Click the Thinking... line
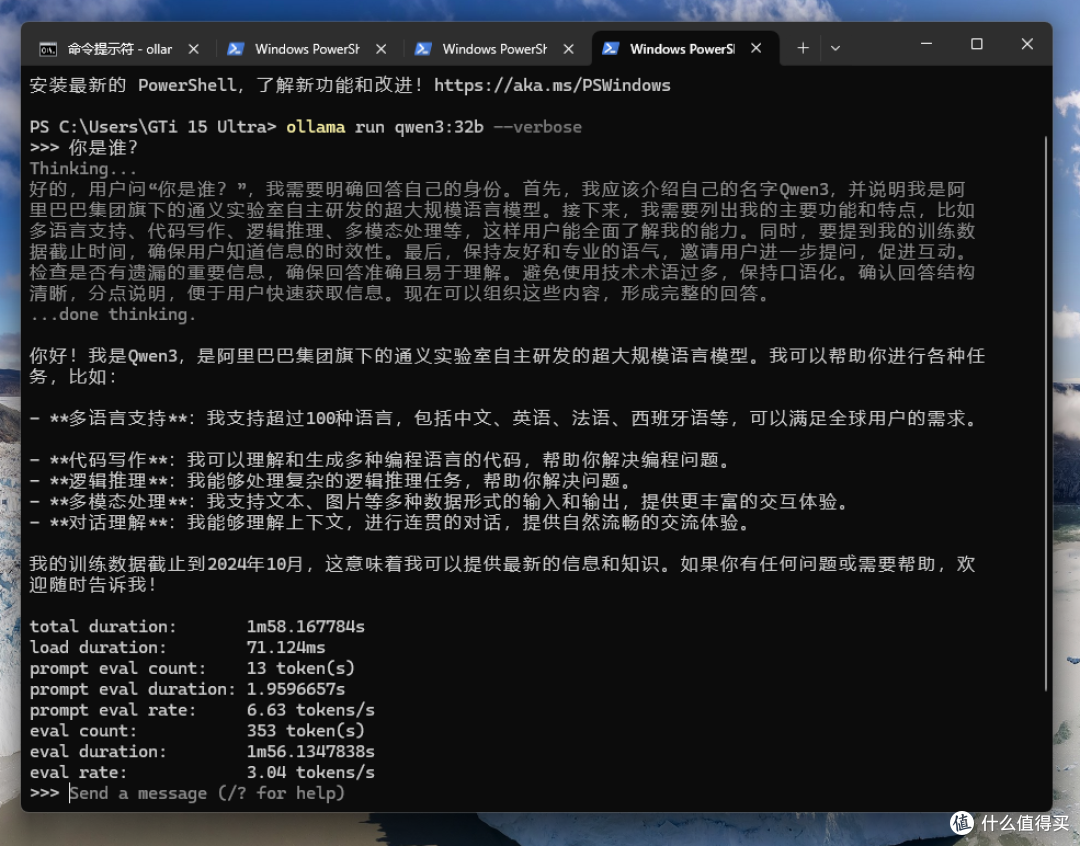 click(x=83, y=169)
